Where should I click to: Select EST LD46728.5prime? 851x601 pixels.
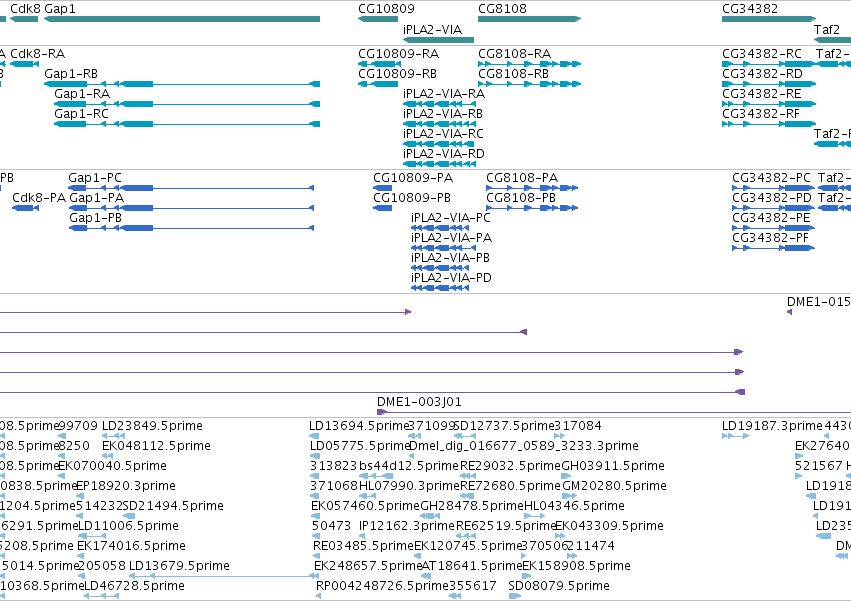coord(101,596)
